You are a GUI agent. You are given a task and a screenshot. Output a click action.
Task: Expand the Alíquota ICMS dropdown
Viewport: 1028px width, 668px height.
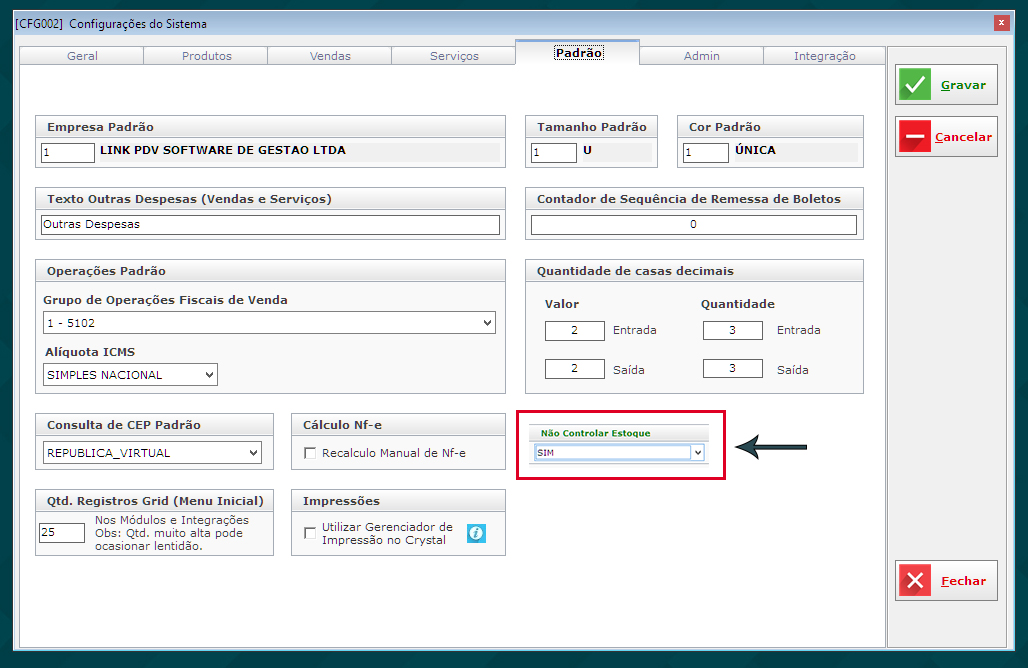coord(209,375)
